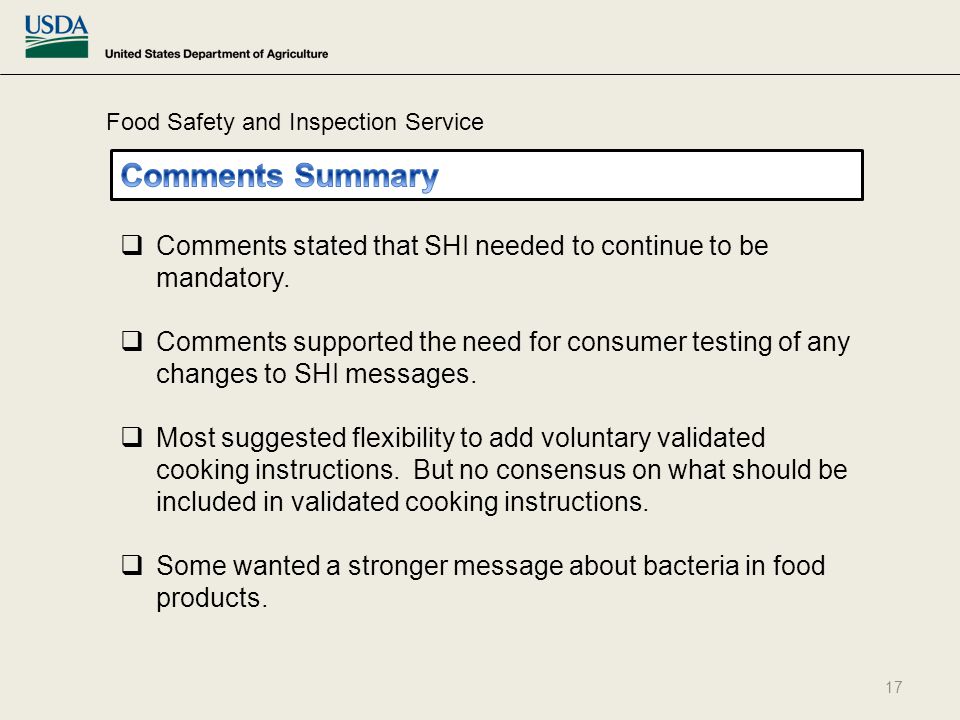
Task: Check the box beside 'Most suggested flexibility'
Action: tap(132, 437)
